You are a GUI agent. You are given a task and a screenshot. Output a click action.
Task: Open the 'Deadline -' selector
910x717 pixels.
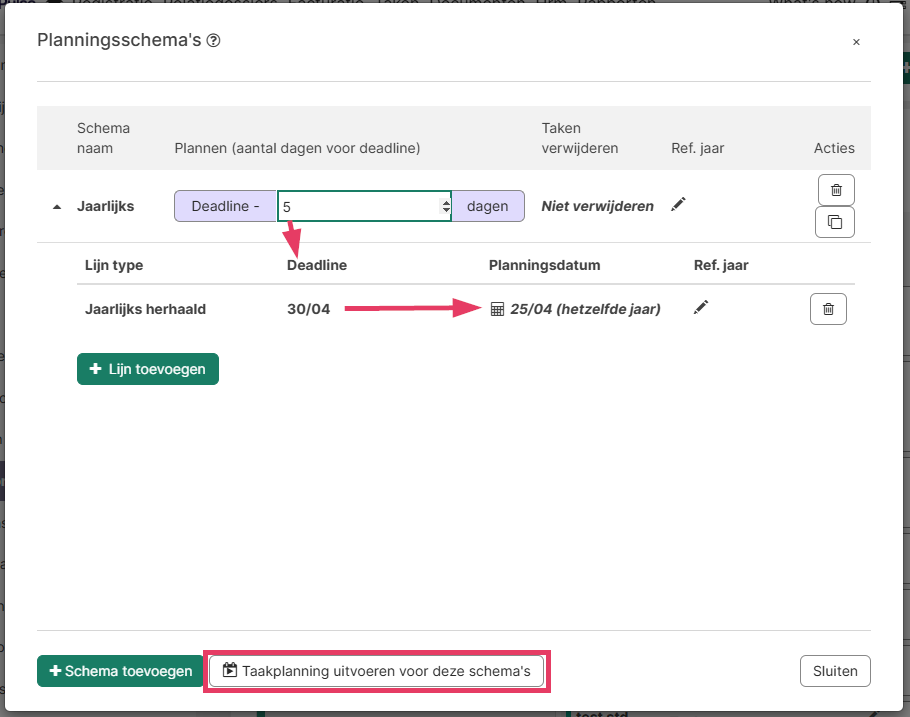225,206
